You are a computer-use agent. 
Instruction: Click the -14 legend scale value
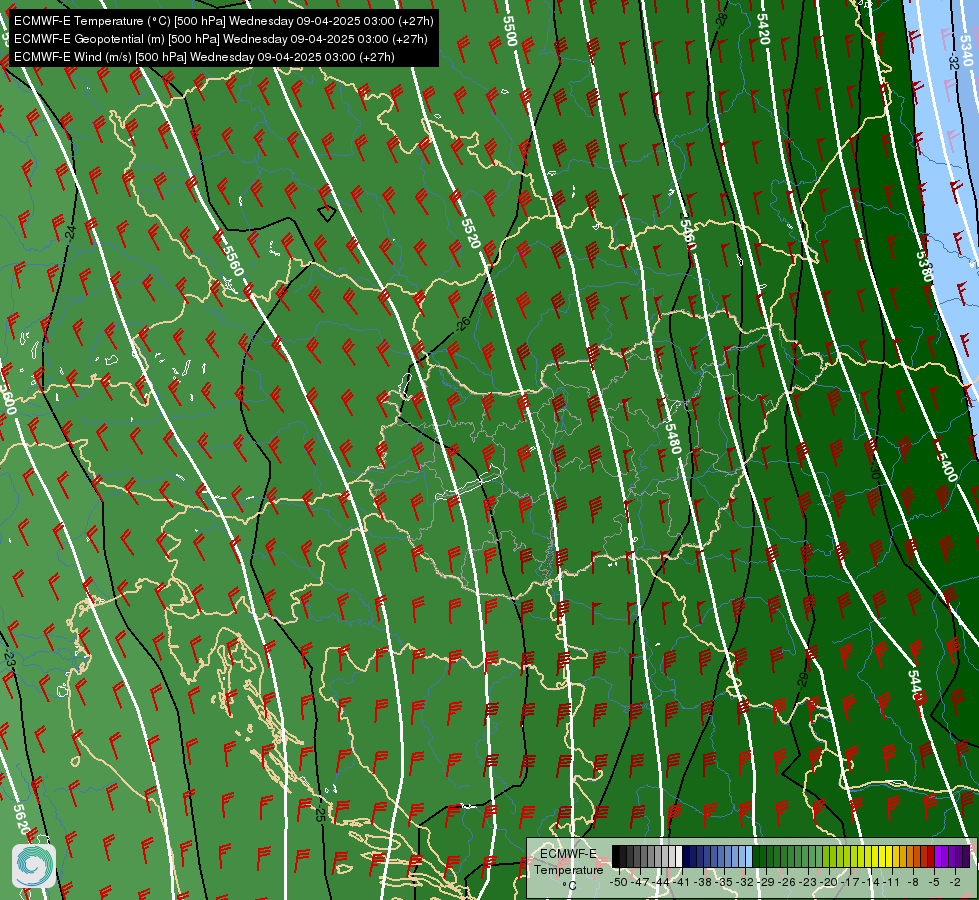(x=872, y=882)
